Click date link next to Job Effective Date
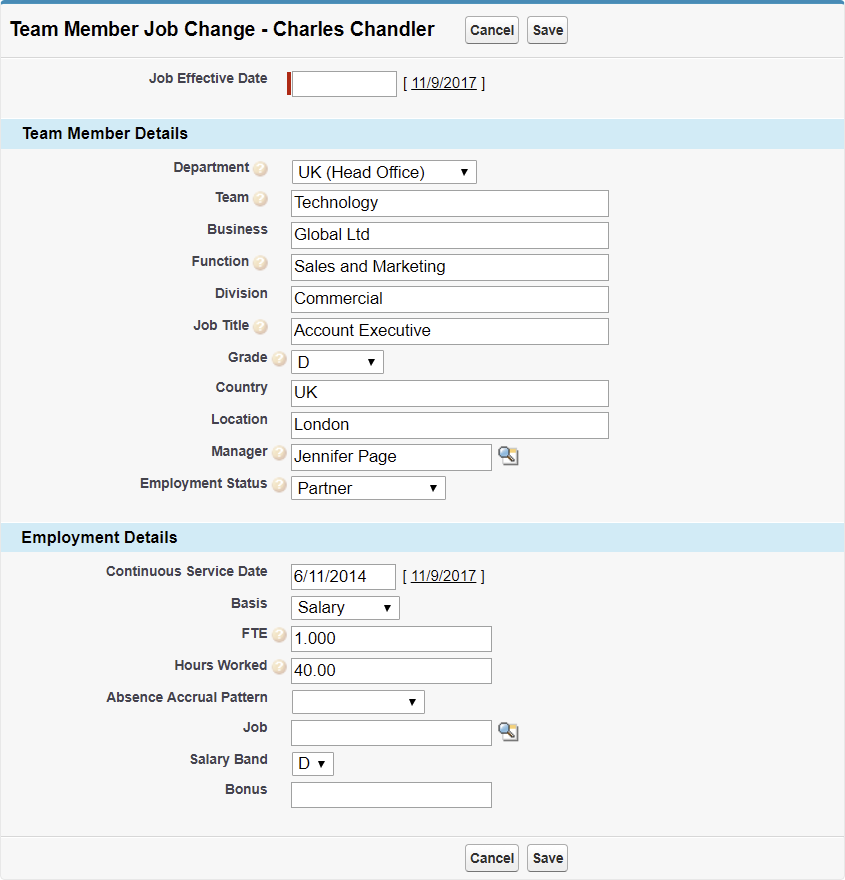This screenshot has width=845, height=880. (x=444, y=84)
